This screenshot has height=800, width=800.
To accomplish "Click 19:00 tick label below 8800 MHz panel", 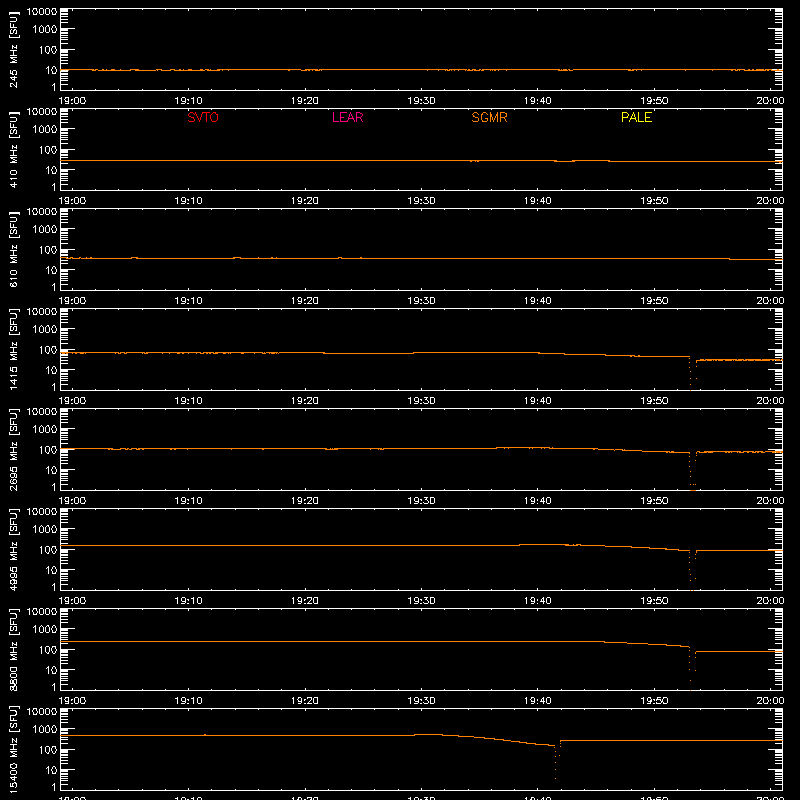I will coord(72,701).
